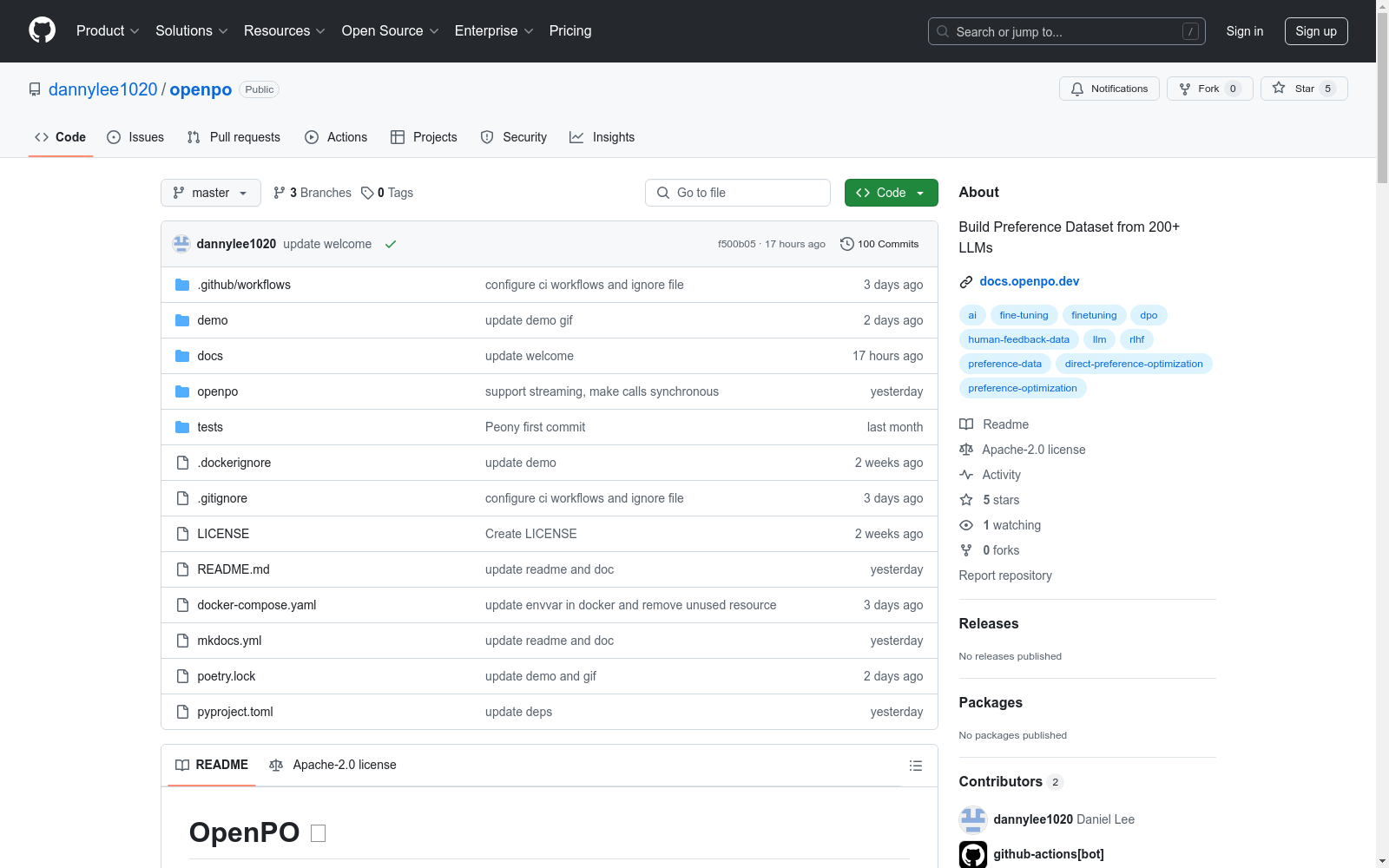Open the Releases heading link
The width and height of the screenshot is (1389, 868).
[x=989, y=623]
